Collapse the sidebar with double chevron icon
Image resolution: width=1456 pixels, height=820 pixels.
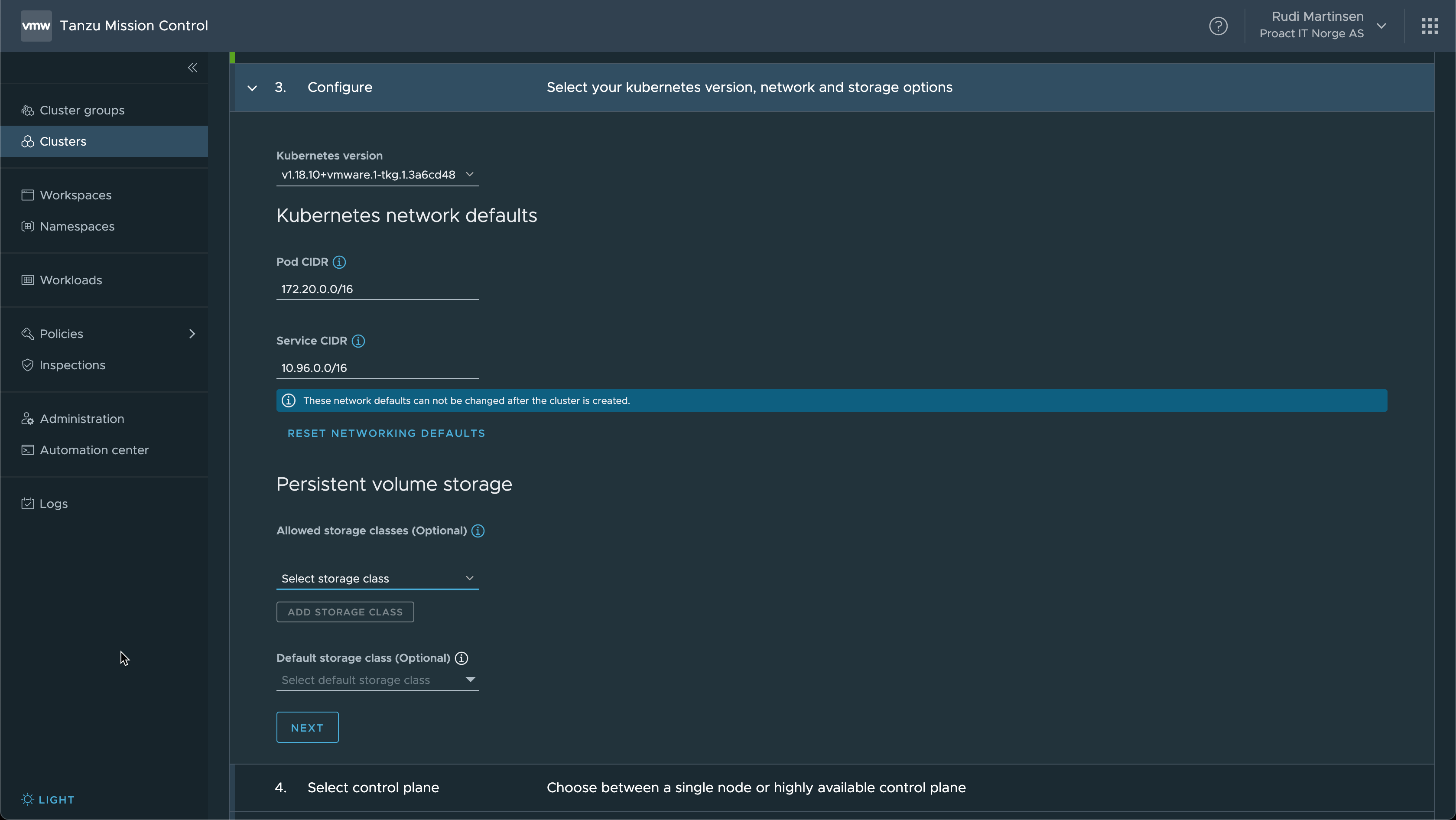(193, 68)
